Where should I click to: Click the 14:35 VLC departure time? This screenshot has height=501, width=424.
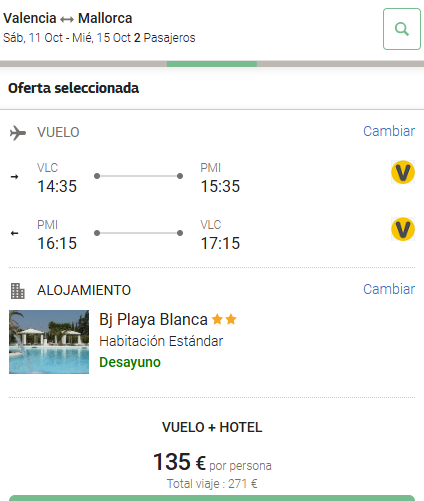[x=57, y=186]
